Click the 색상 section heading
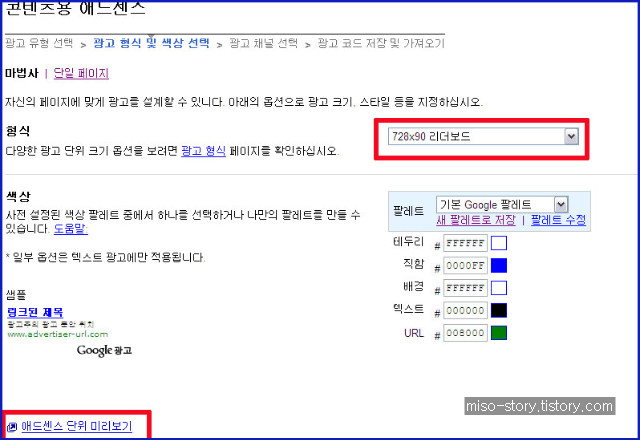The width and height of the screenshot is (640, 440). click(x=18, y=196)
